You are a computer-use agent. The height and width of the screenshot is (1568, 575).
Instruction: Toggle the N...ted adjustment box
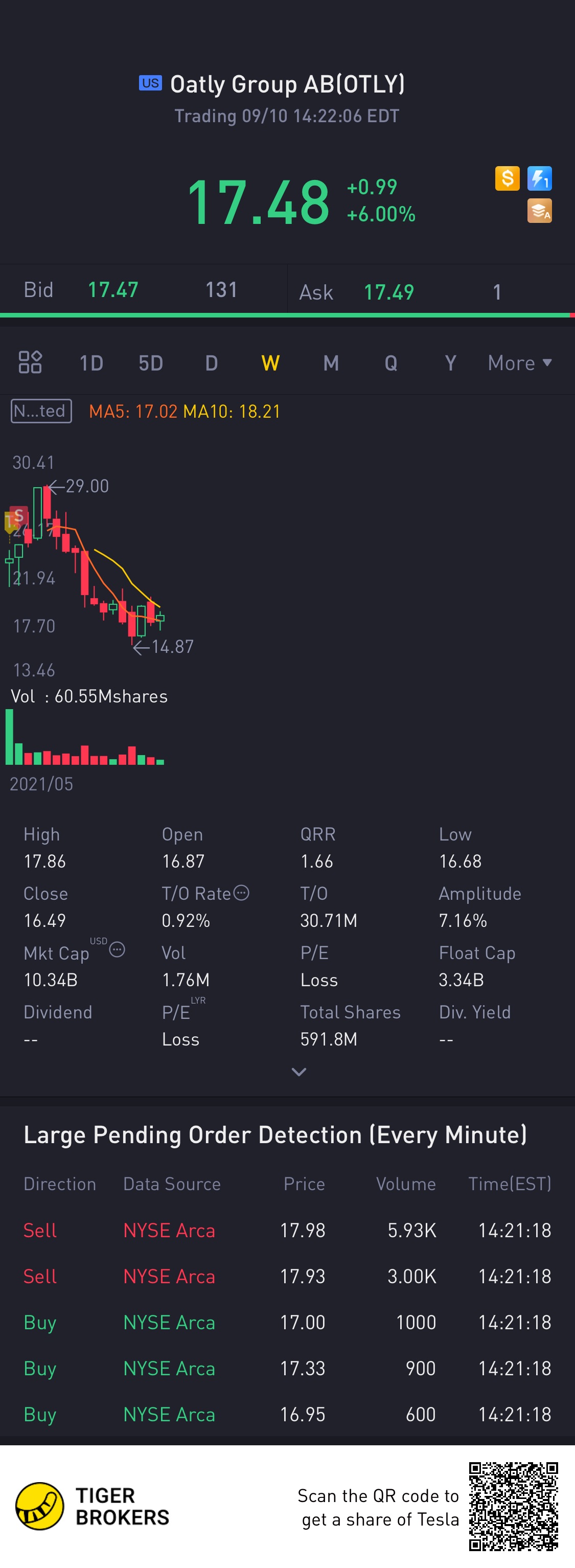coord(41,411)
